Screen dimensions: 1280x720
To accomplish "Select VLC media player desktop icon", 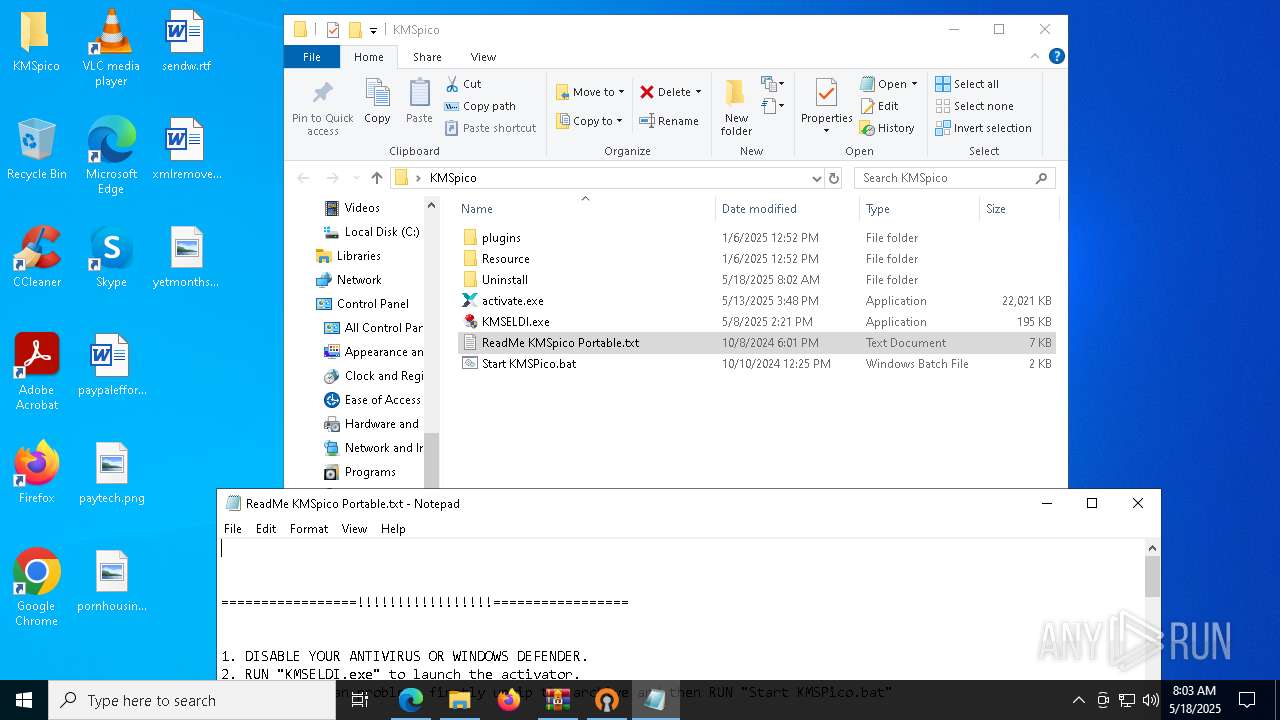I will click(111, 48).
